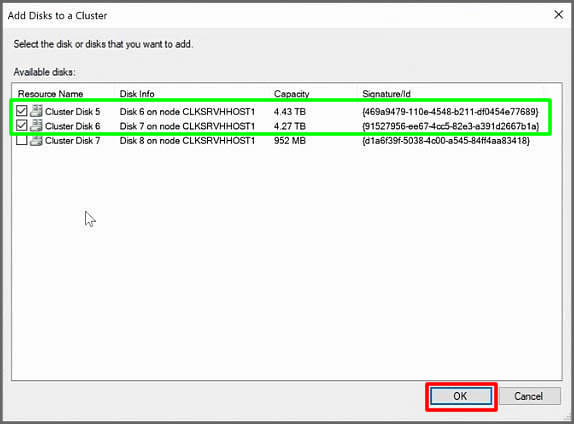Dismiss the dialog with Cancel
This screenshot has width=574, height=424.
tap(529, 396)
